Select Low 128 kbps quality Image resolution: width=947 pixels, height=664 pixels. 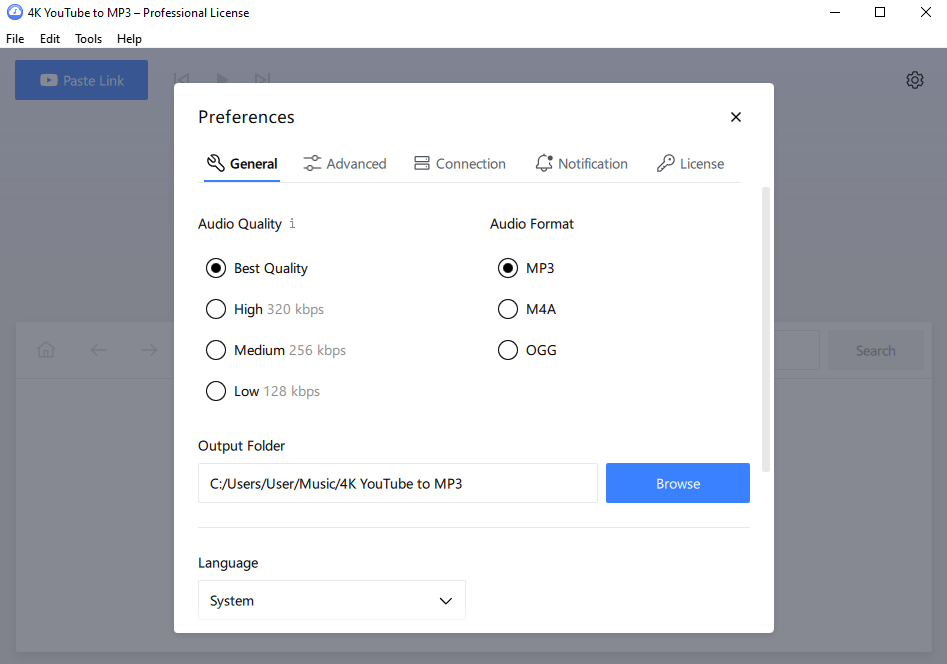pyautogui.click(x=216, y=392)
